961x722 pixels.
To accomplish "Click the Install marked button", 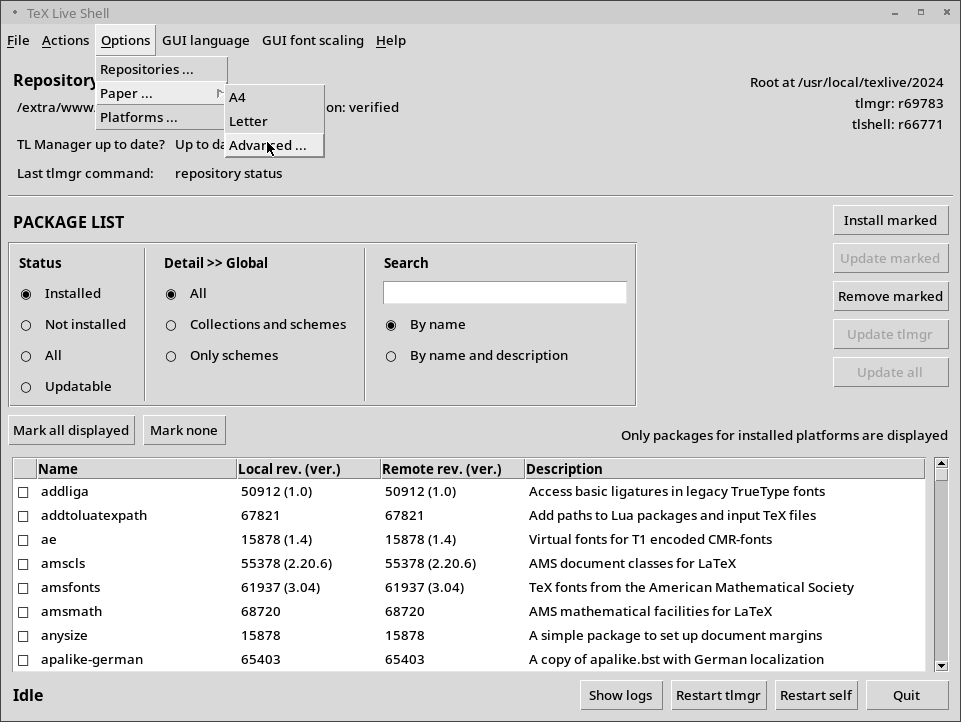I will pyautogui.click(x=889, y=220).
